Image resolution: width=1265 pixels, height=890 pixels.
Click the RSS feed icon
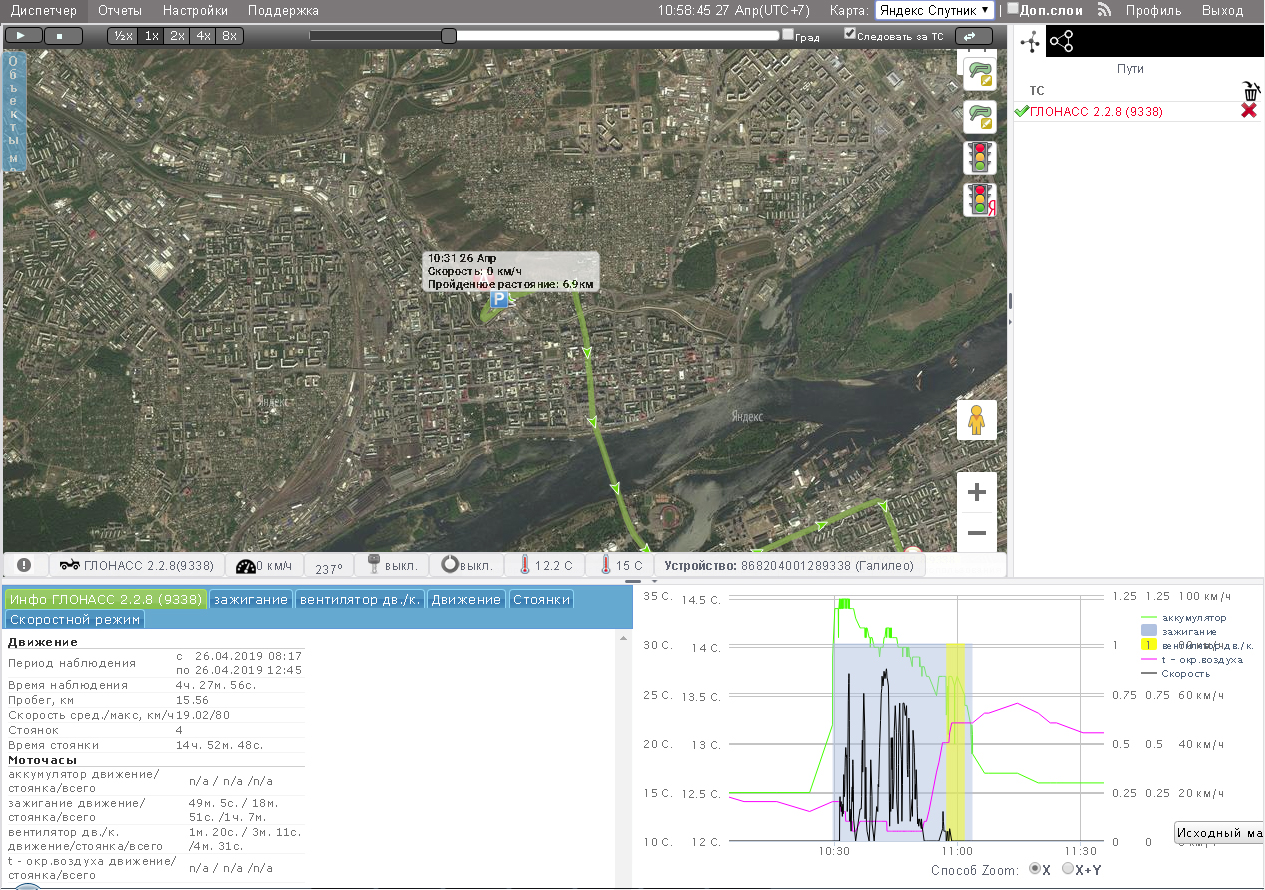click(x=1105, y=10)
